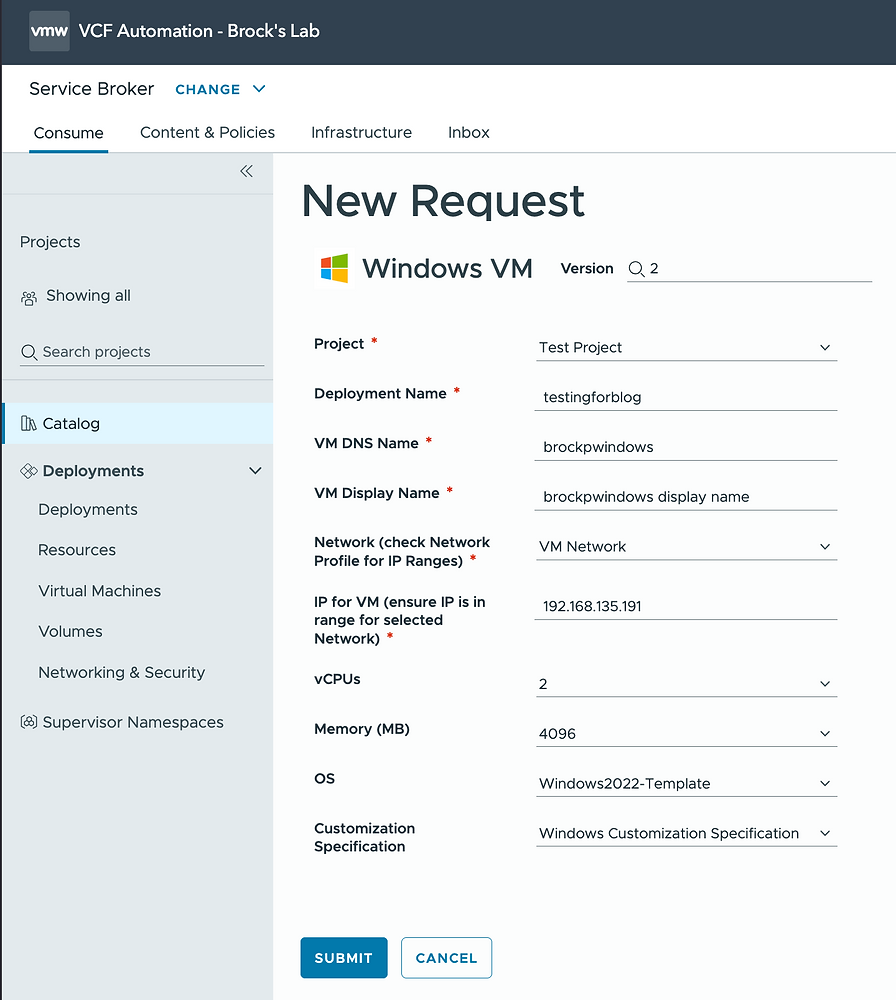The width and height of the screenshot is (896, 1000).
Task: Open the Project dropdown
Action: [686, 348]
